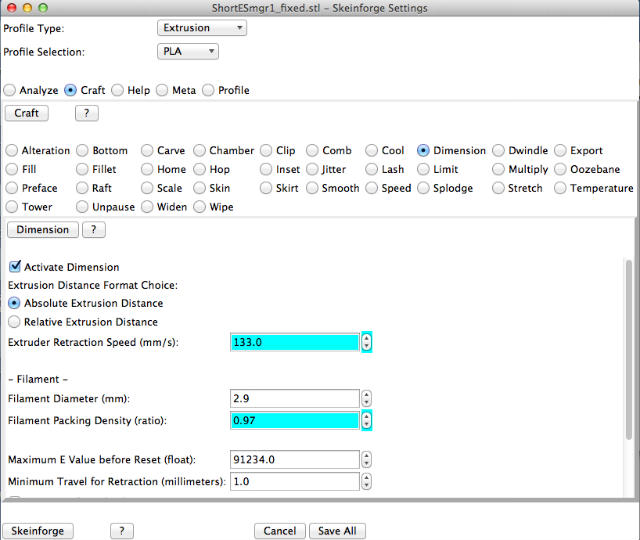
Task: Select the Tower plugin radio
Action: 12,207
